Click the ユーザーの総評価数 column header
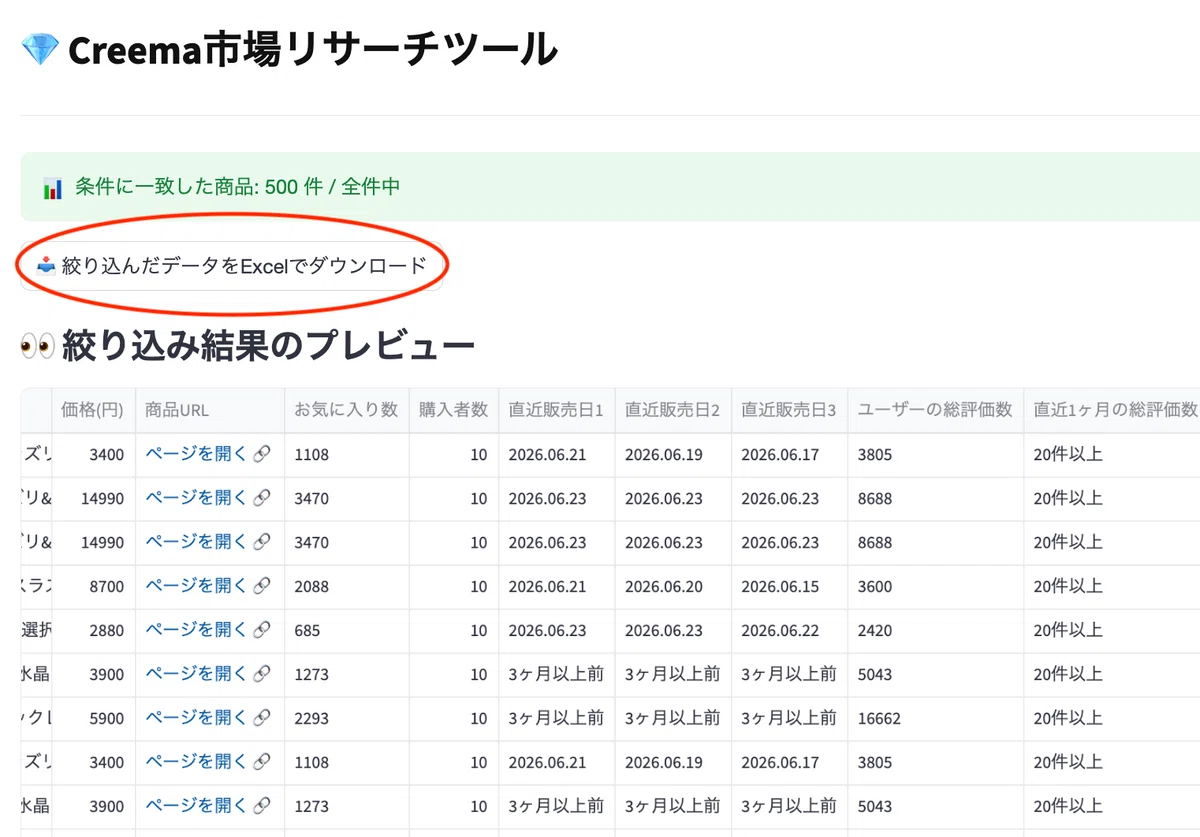This screenshot has width=1200, height=837. 935,410
